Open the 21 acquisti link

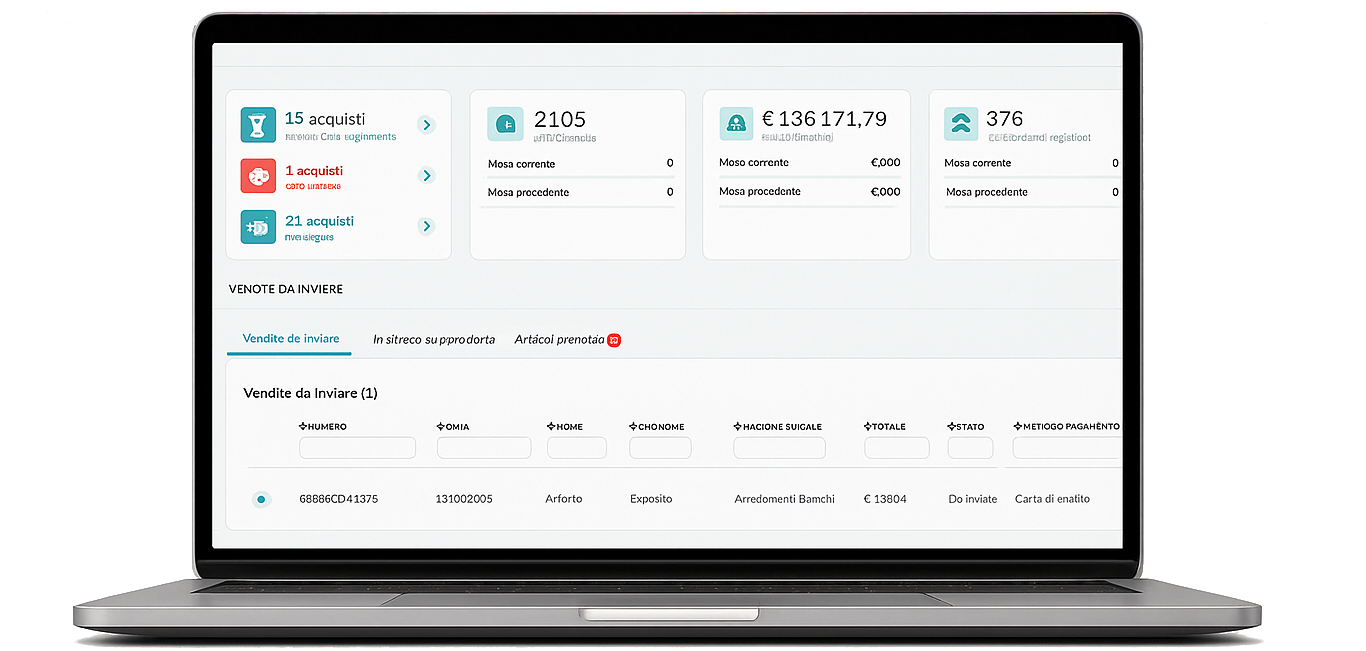[319, 221]
